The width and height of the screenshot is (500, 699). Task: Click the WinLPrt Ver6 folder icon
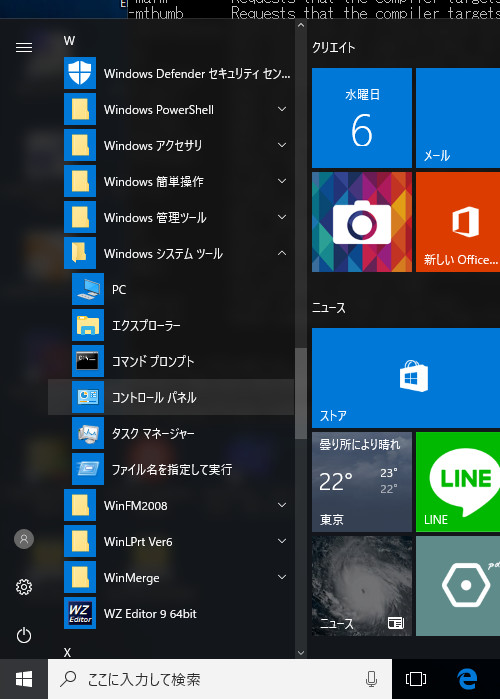click(80, 541)
